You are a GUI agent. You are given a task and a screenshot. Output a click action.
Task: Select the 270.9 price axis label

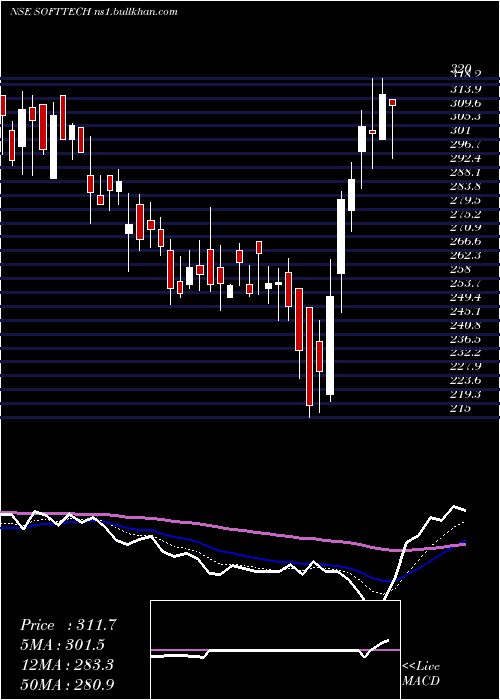click(467, 228)
